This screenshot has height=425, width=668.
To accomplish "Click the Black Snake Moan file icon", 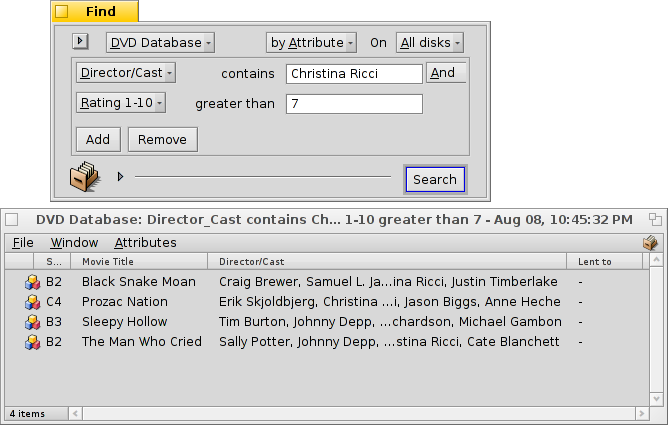I will [32, 282].
